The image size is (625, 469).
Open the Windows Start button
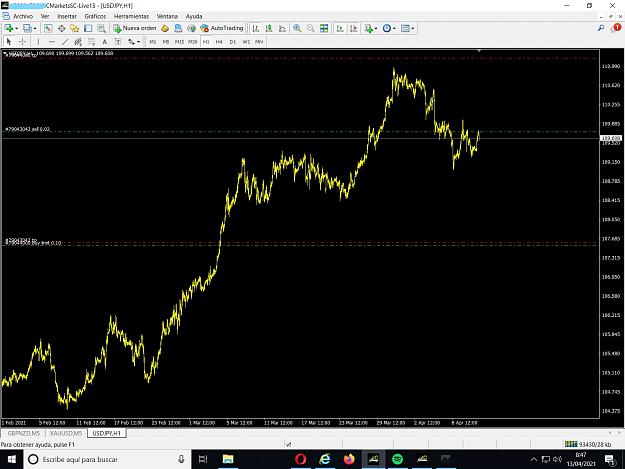coord(12,459)
